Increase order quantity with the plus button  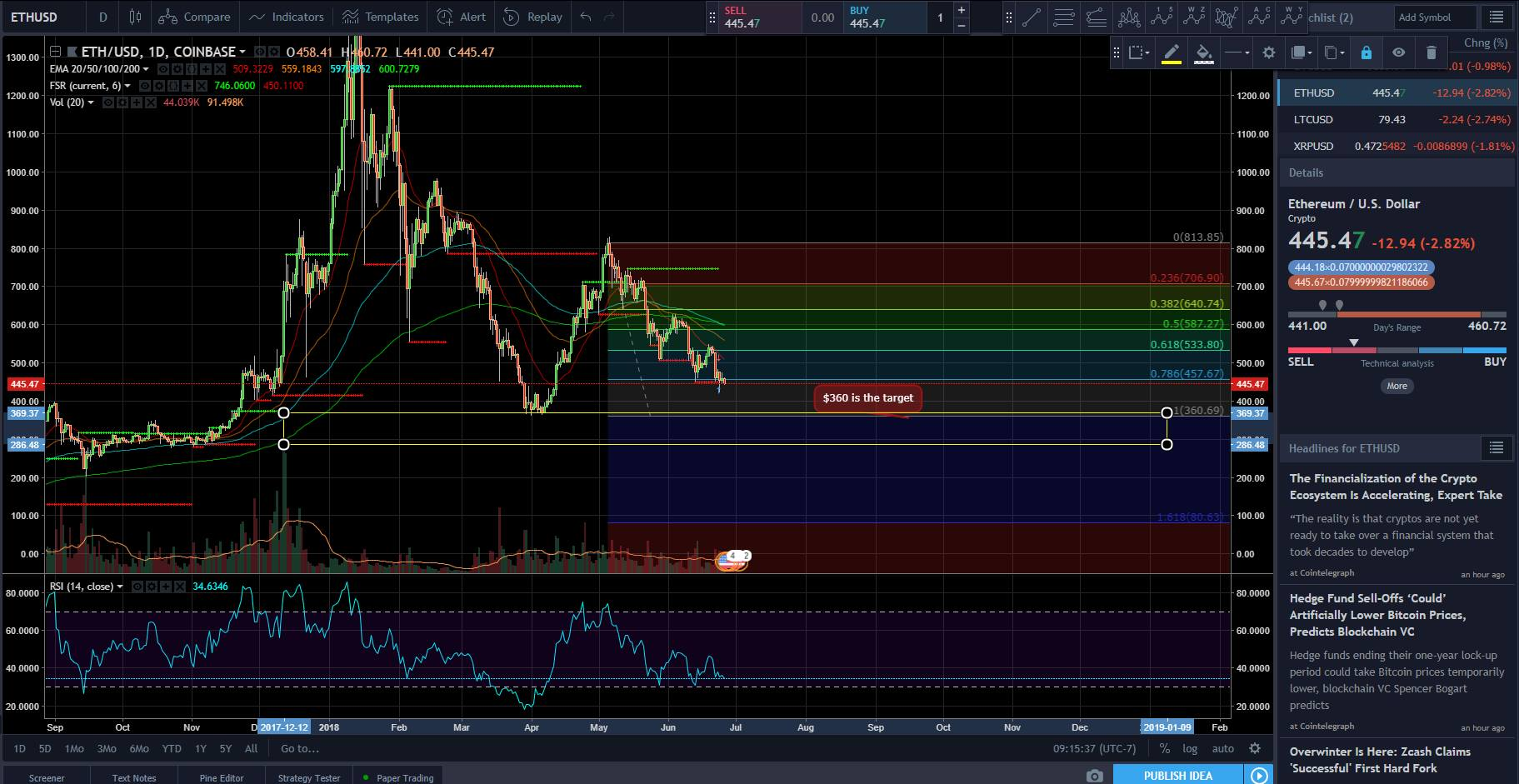click(962, 10)
